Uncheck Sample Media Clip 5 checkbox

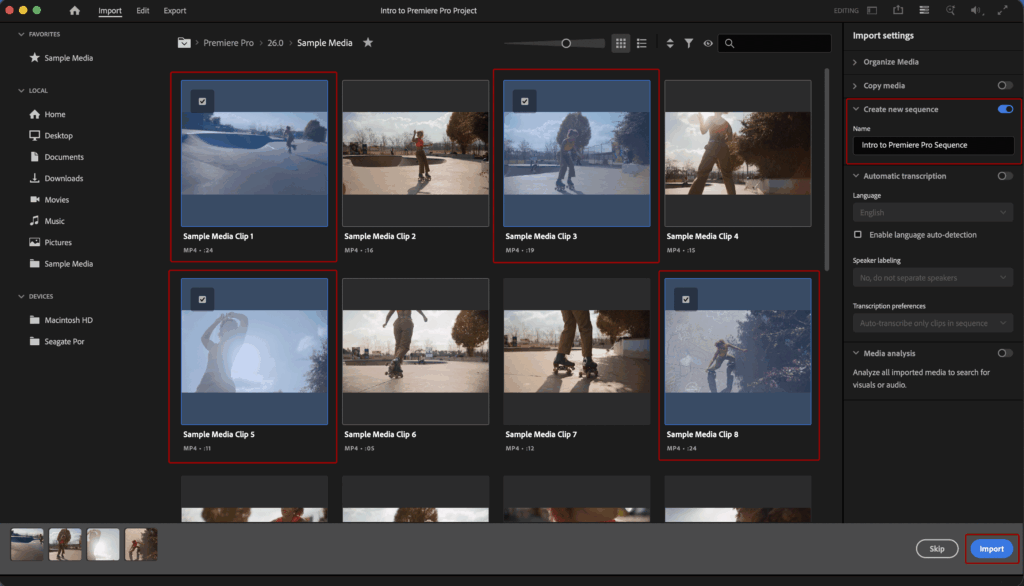coord(202,299)
